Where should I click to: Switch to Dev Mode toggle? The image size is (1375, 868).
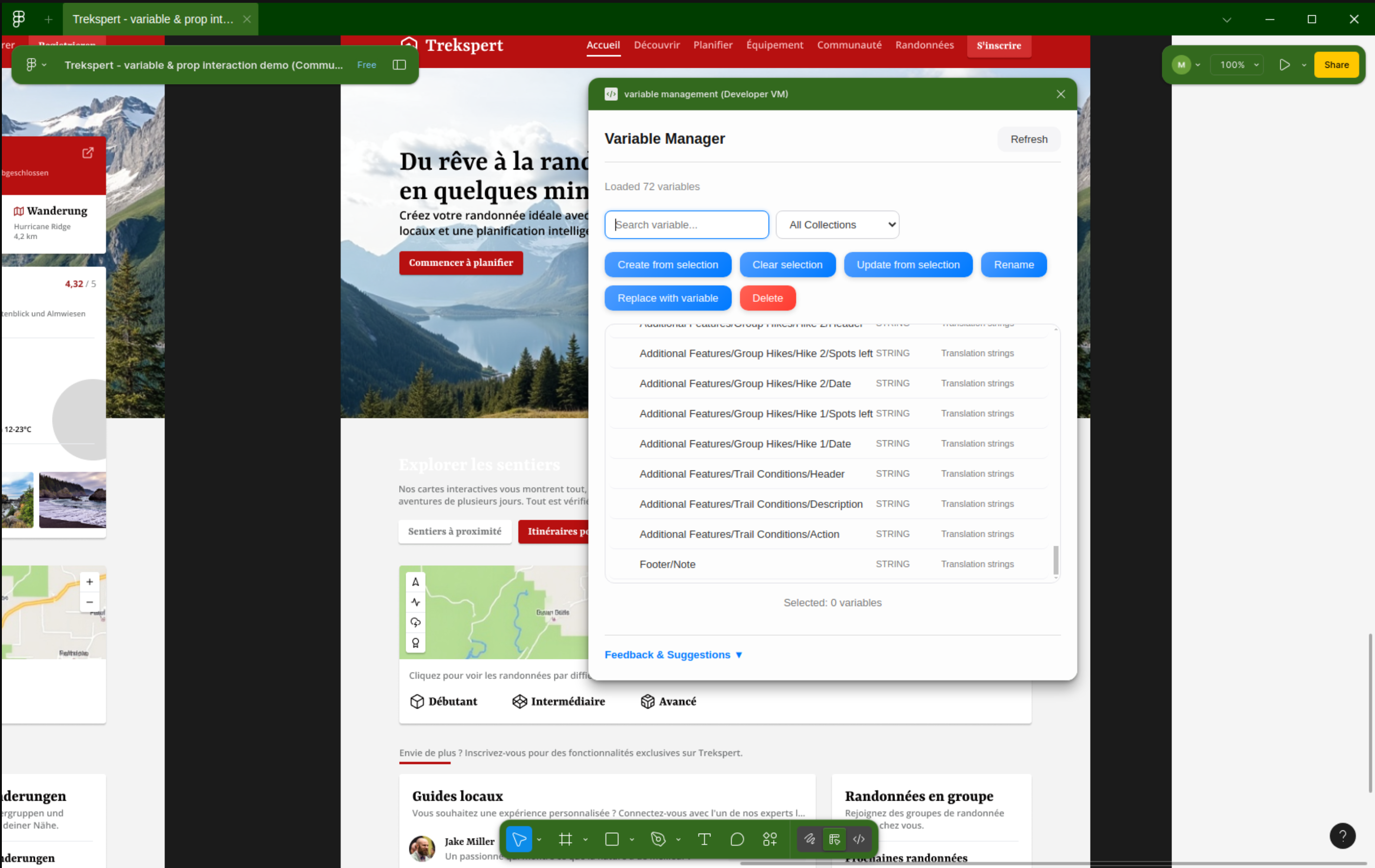[859, 839]
